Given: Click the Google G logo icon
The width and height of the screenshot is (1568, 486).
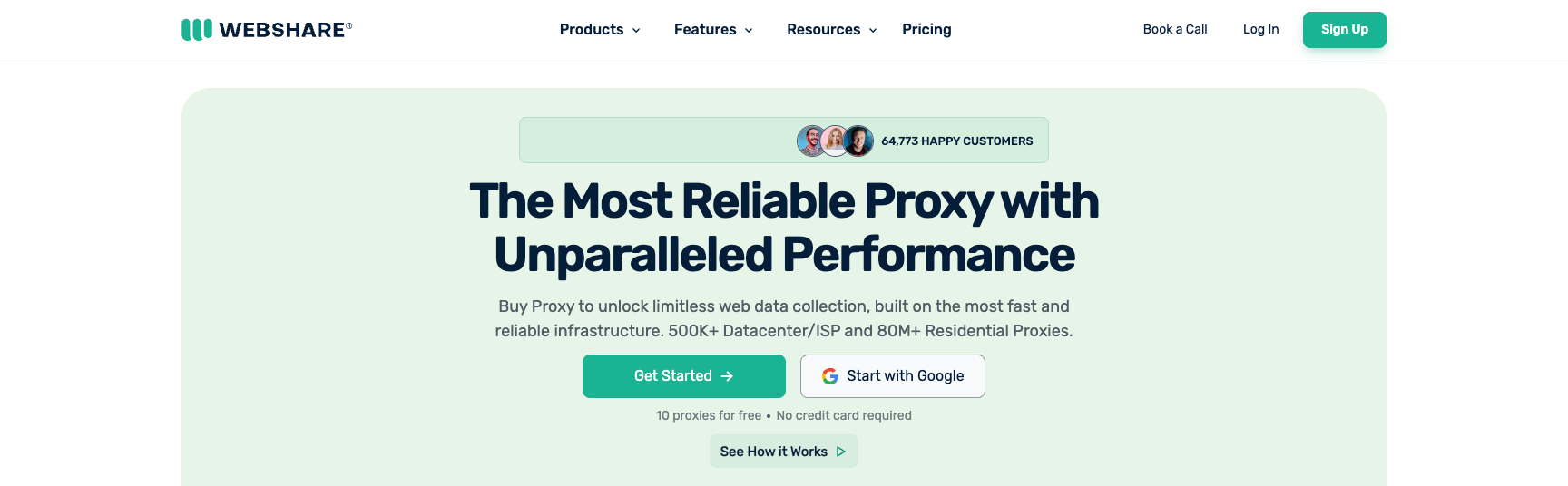Looking at the screenshot, I should pyautogui.click(x=830, y=376).
